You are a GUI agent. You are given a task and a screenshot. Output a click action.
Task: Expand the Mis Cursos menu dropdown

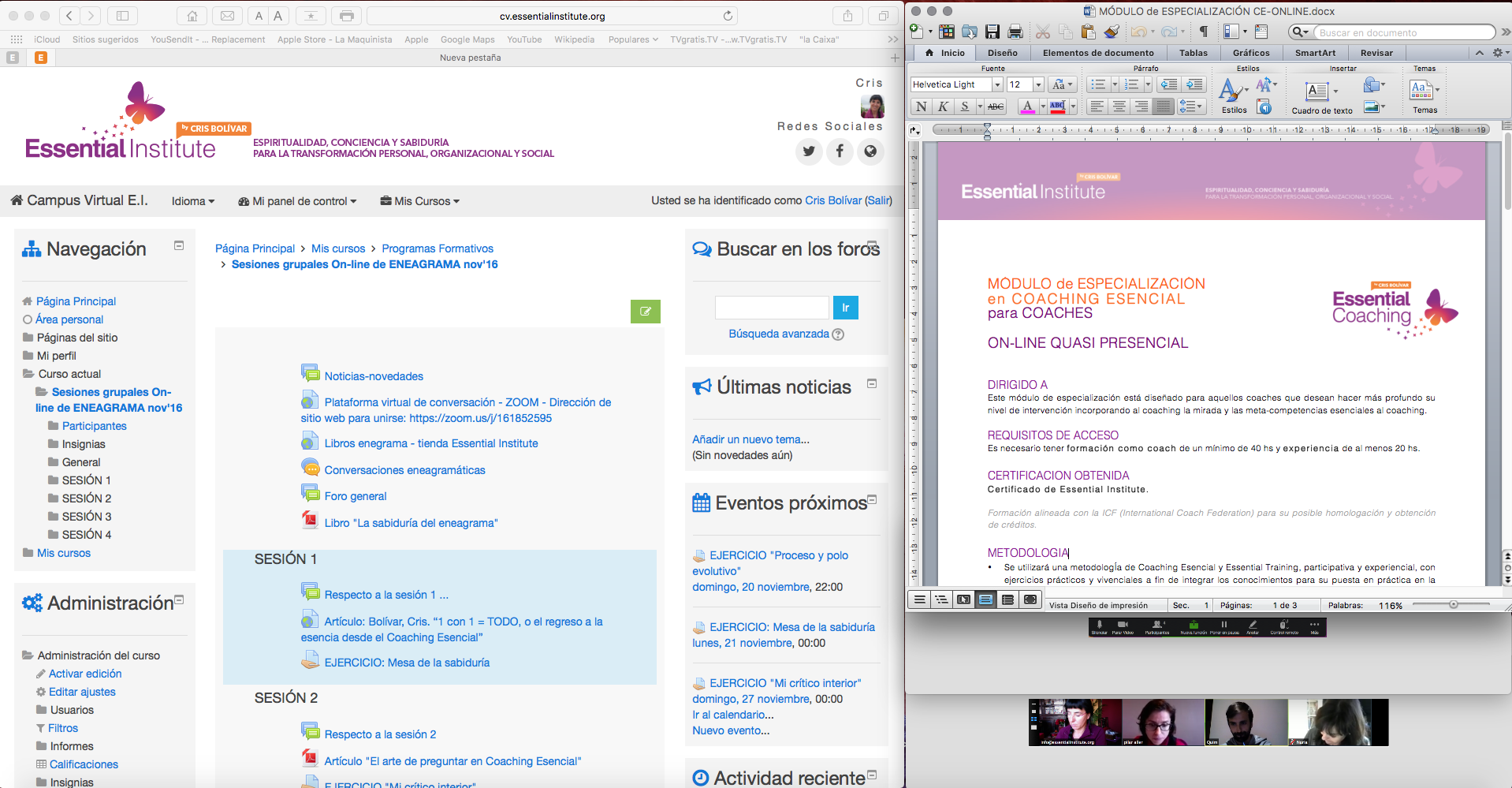click(419, 201)
